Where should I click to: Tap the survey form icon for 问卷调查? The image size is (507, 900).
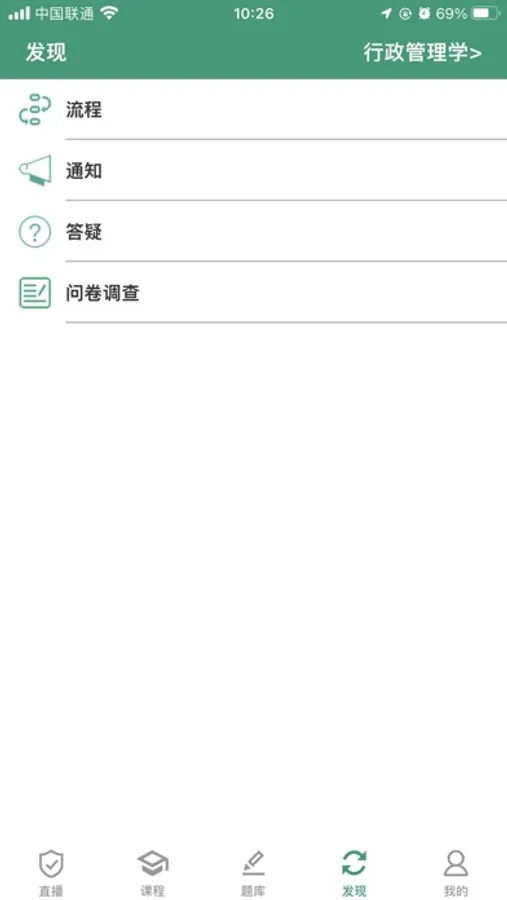click(35, 293)
